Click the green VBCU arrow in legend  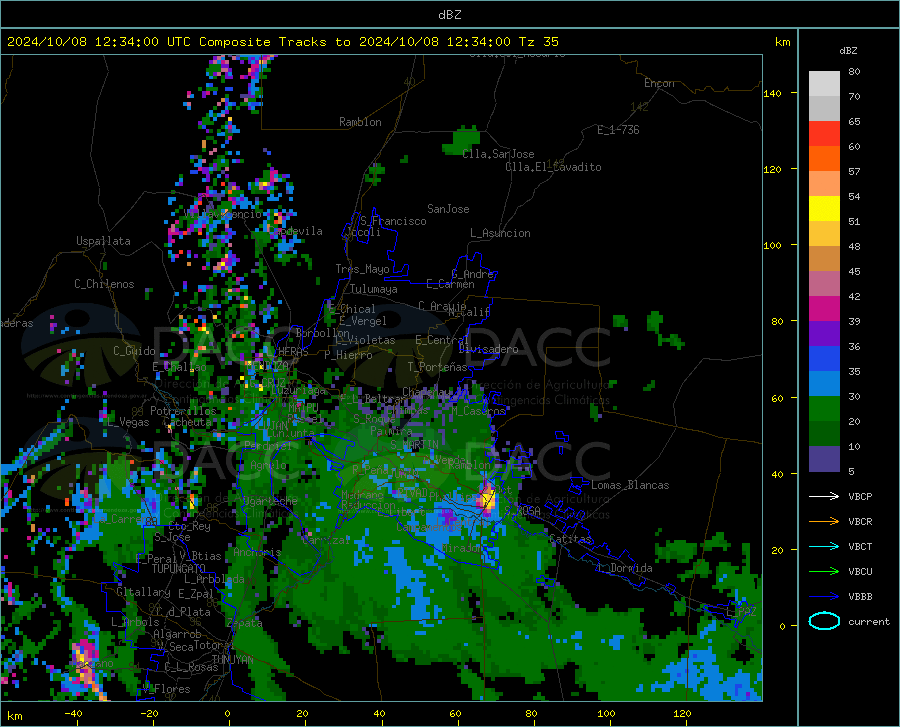tap(824, 572)
